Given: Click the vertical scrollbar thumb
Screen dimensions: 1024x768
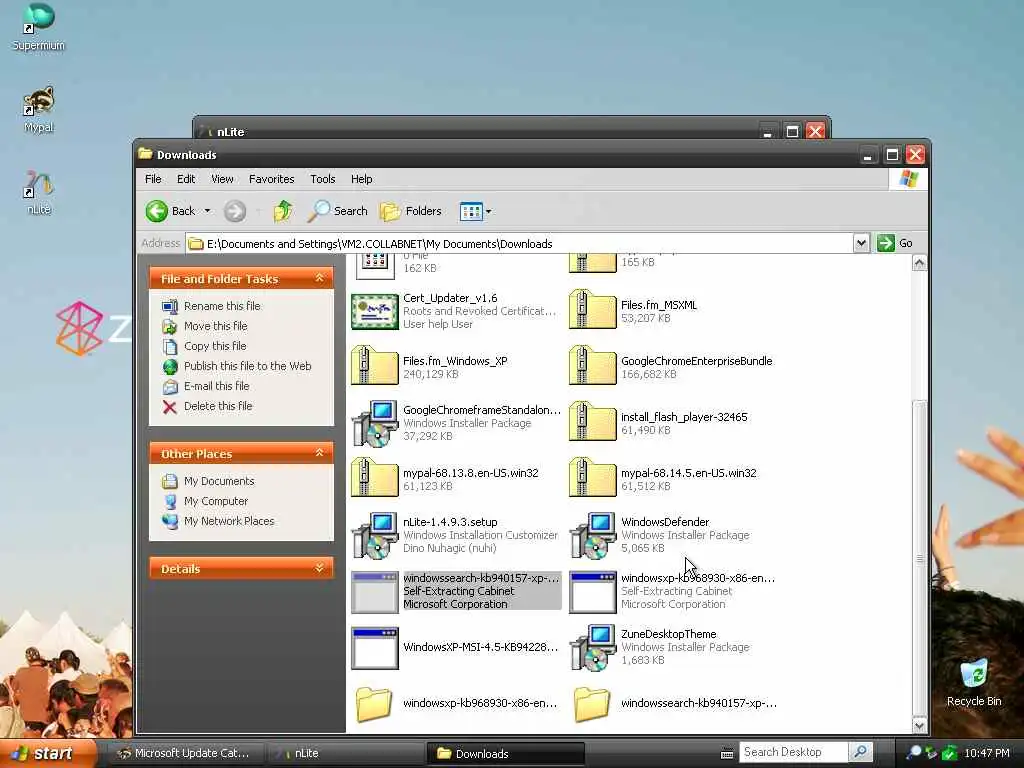Looking at the screenshot, I should pos(919,557).
